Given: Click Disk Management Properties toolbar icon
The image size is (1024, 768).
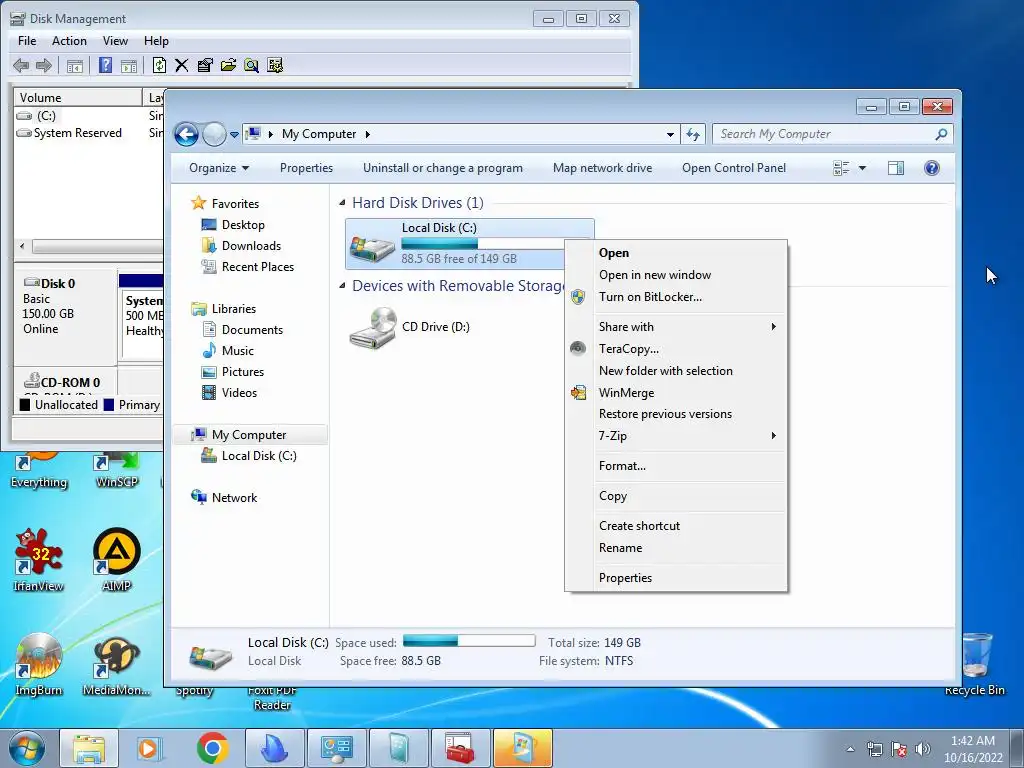Looking at the screenshot, I should click(204, 65).
